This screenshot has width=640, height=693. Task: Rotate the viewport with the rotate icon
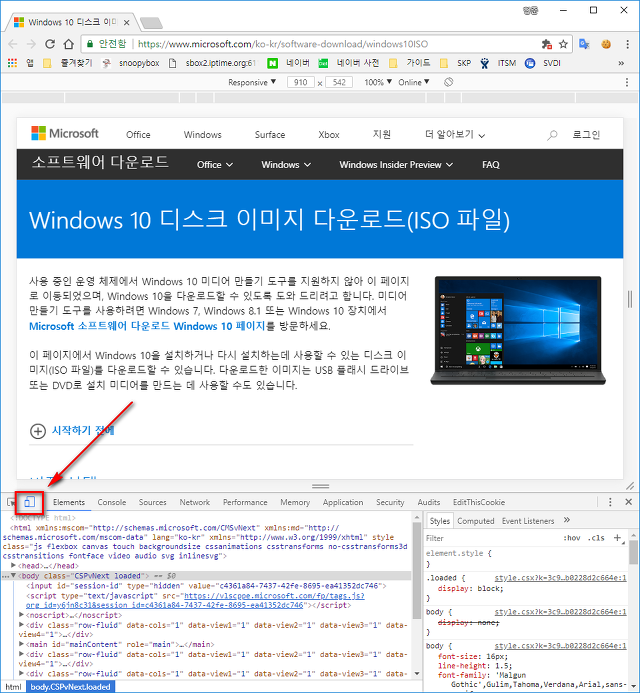tap(449, 82)
